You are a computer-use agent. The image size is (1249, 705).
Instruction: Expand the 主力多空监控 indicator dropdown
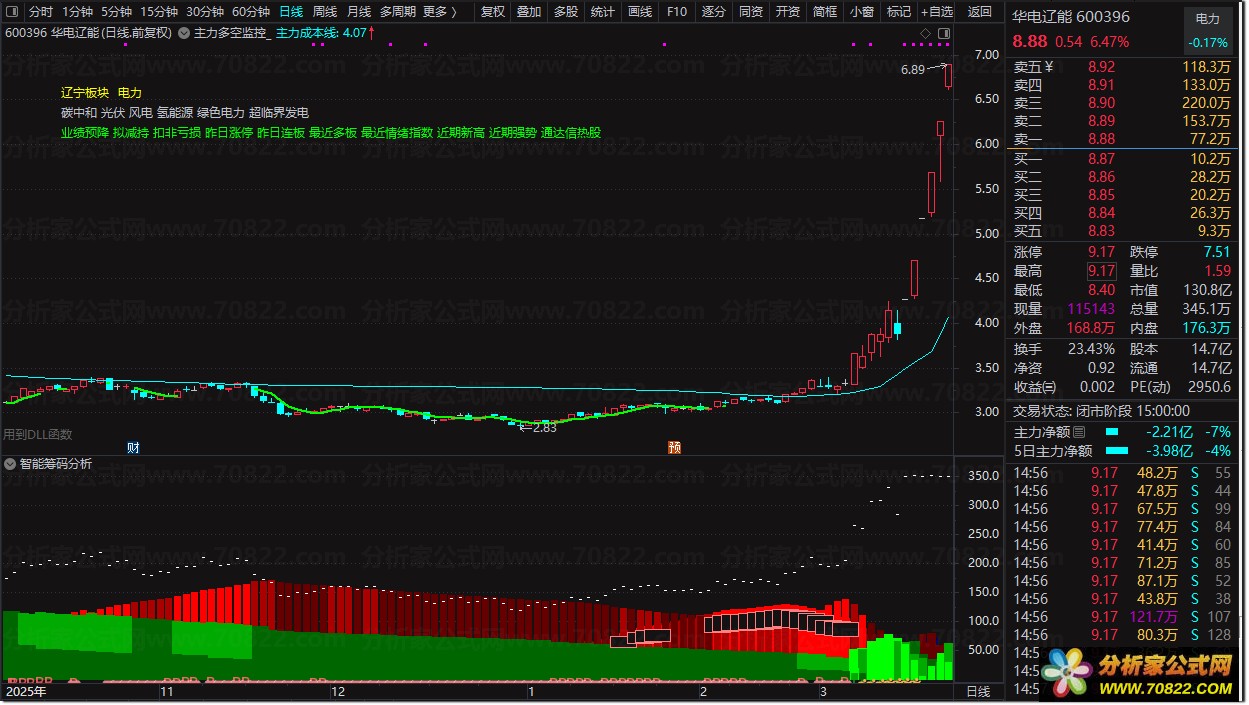click(x=184, y=33)
